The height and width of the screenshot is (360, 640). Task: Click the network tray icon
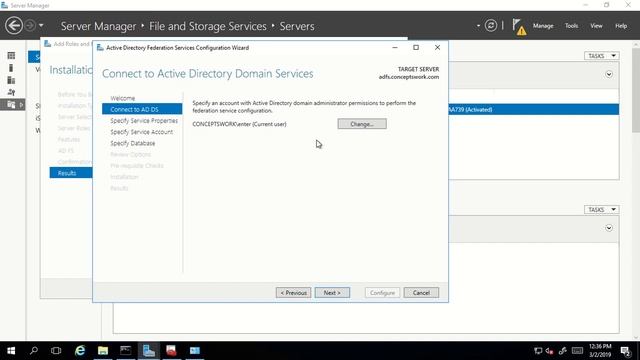coord(538,351)
